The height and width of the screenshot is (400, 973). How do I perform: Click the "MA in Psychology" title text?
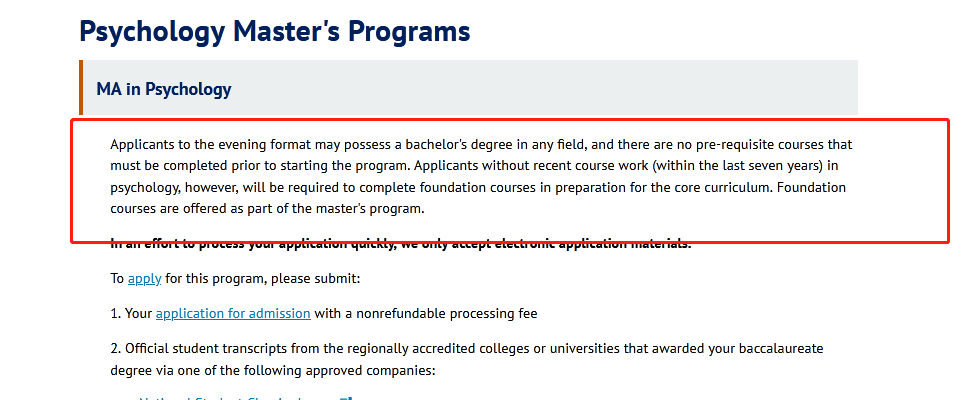pyautogui.click(x=164, y=89)
